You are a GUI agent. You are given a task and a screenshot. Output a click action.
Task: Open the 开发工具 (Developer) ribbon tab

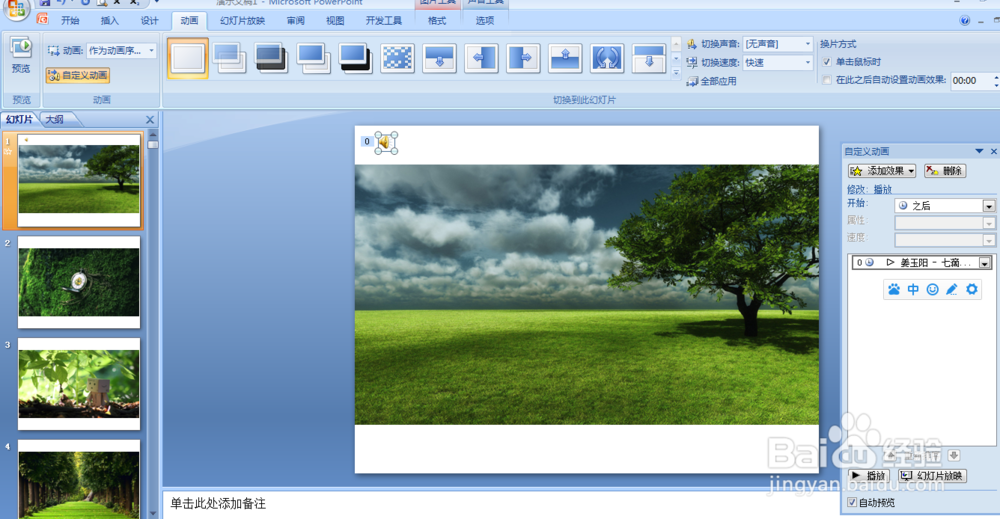[383, 20]
